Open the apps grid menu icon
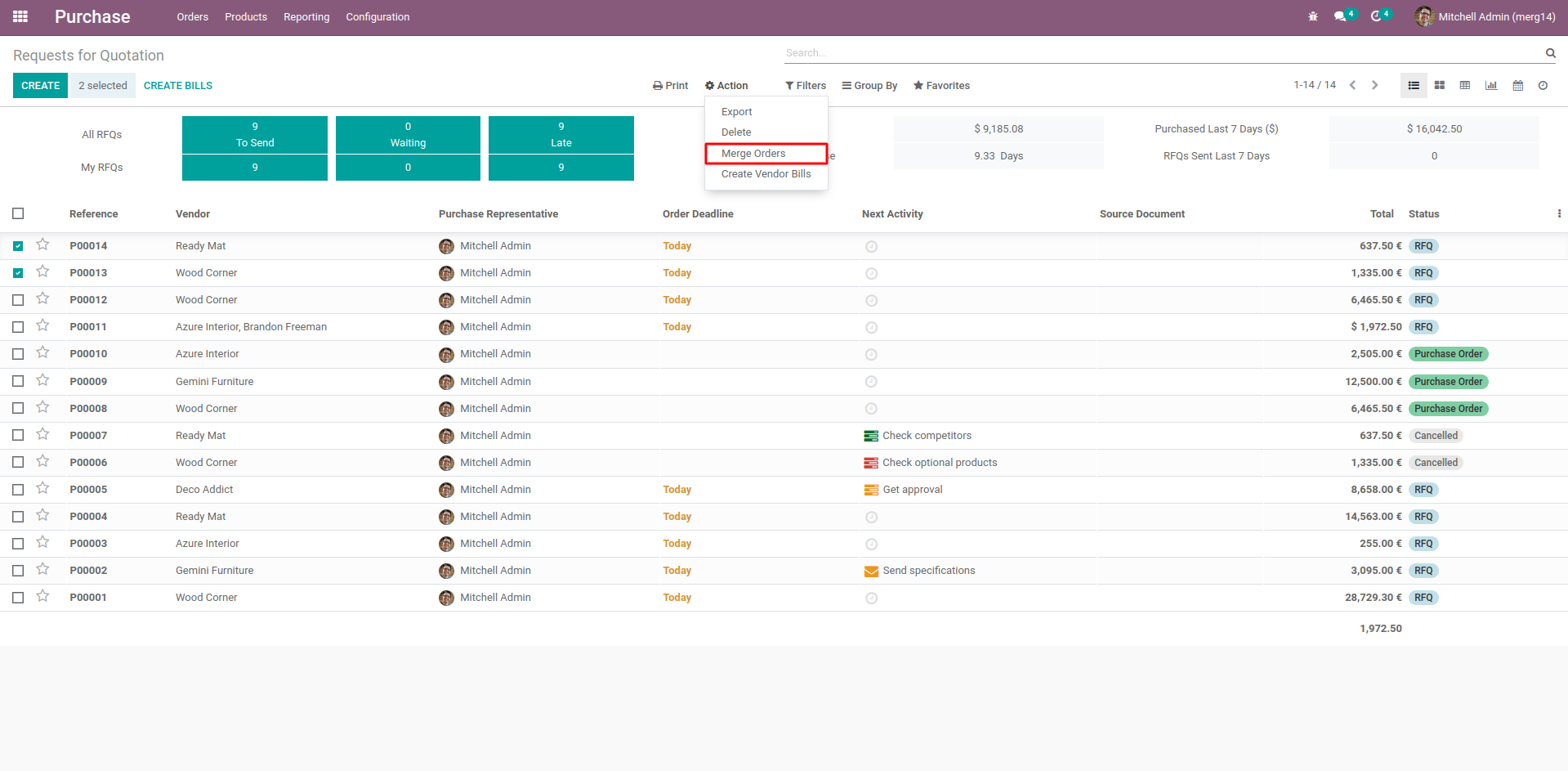 click(x=20, y=16)
